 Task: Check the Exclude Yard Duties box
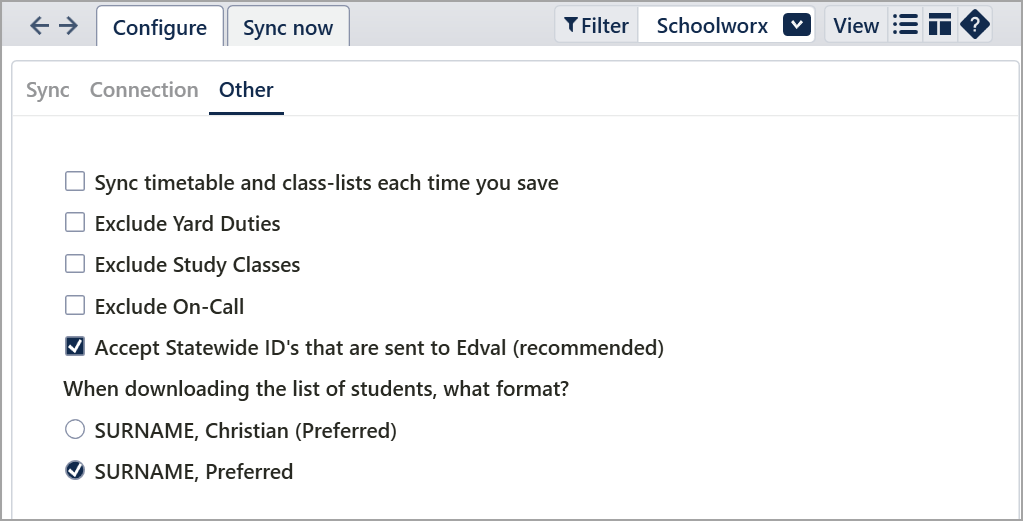[75, 223]
